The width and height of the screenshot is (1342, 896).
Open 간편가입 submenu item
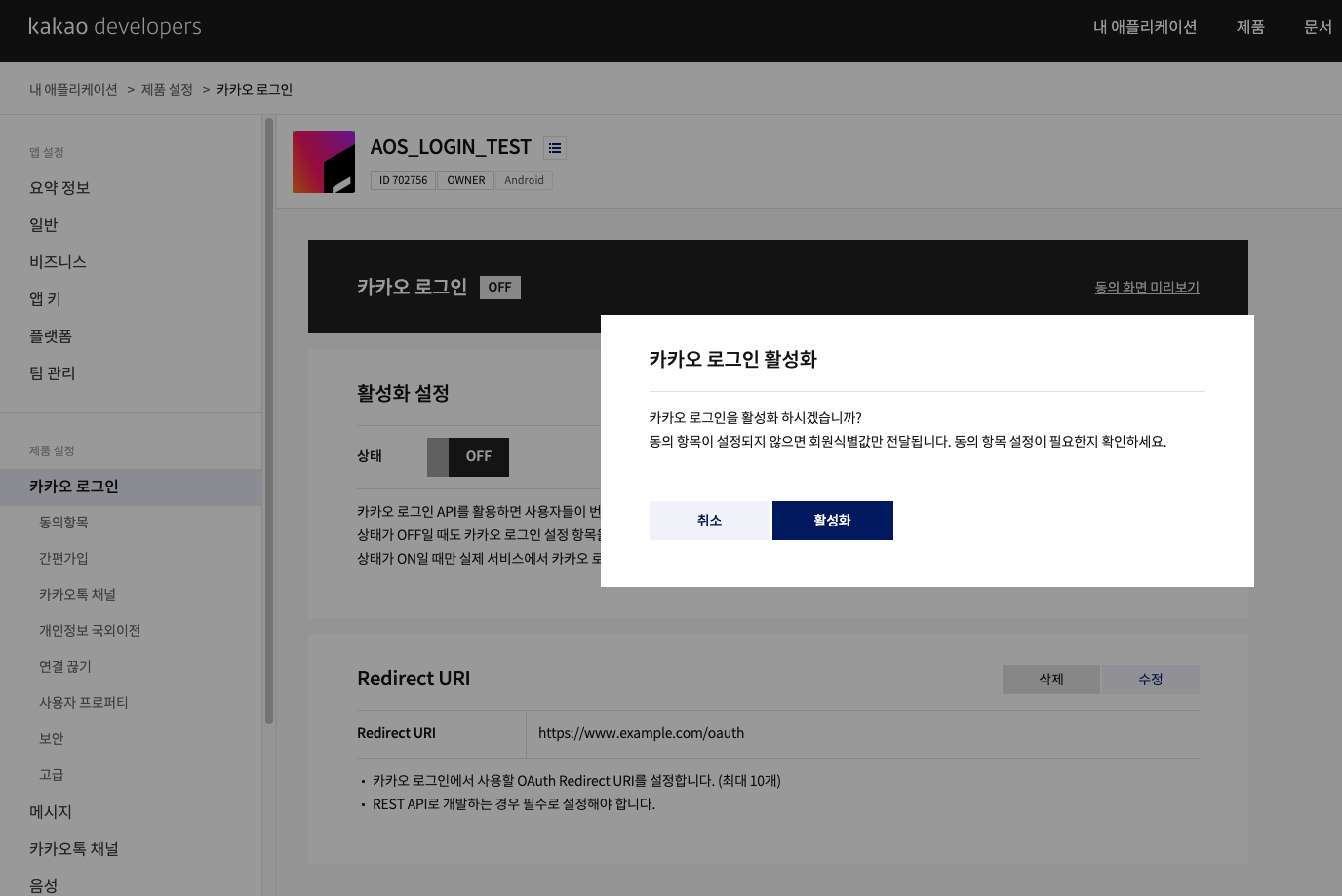tap(63, 559)
